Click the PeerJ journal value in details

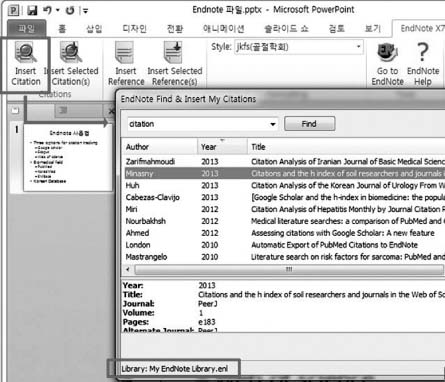[207, 304]
